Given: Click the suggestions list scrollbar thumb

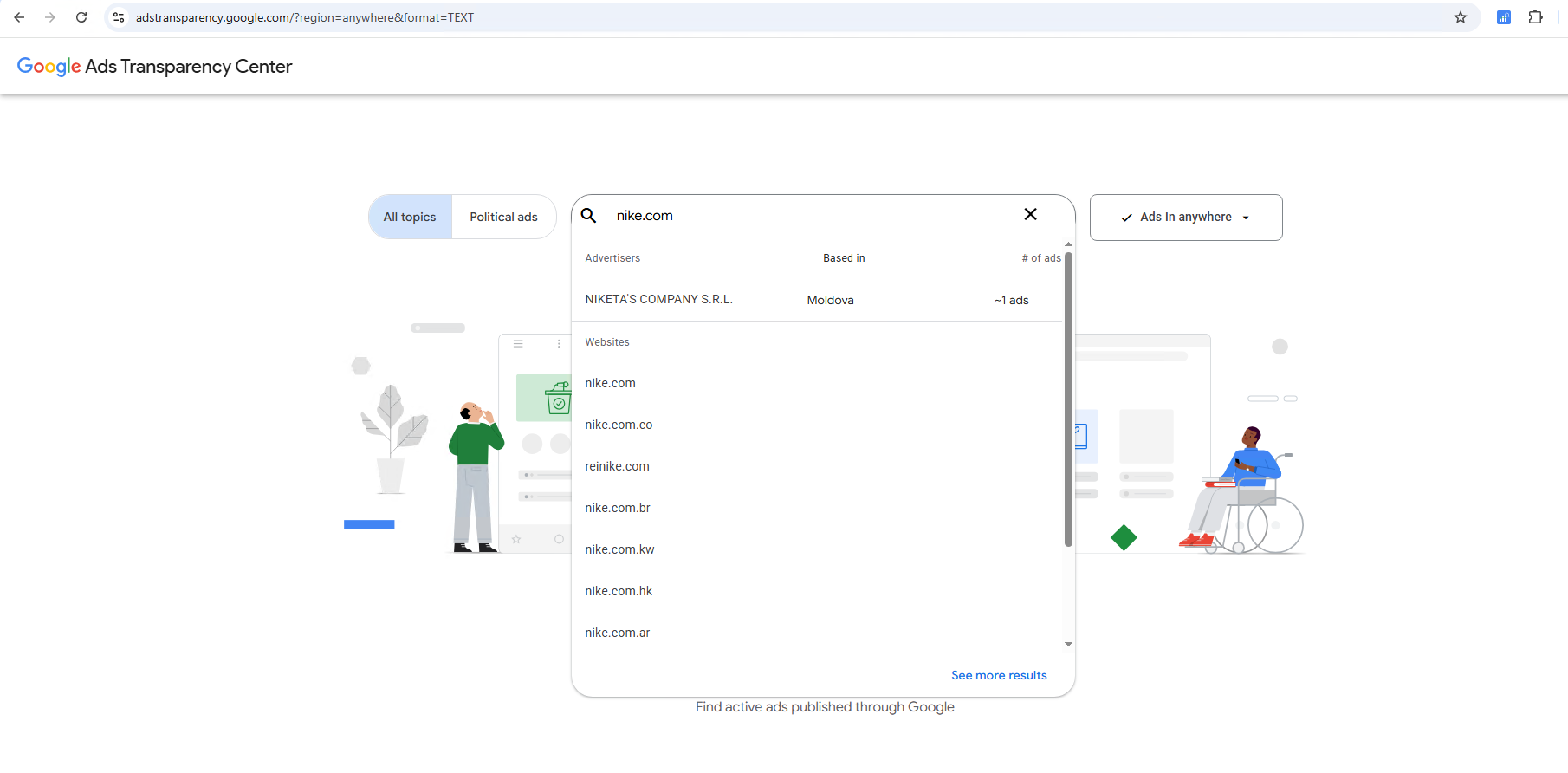Looking at the screenshot, I should [x=1068, y=399].
